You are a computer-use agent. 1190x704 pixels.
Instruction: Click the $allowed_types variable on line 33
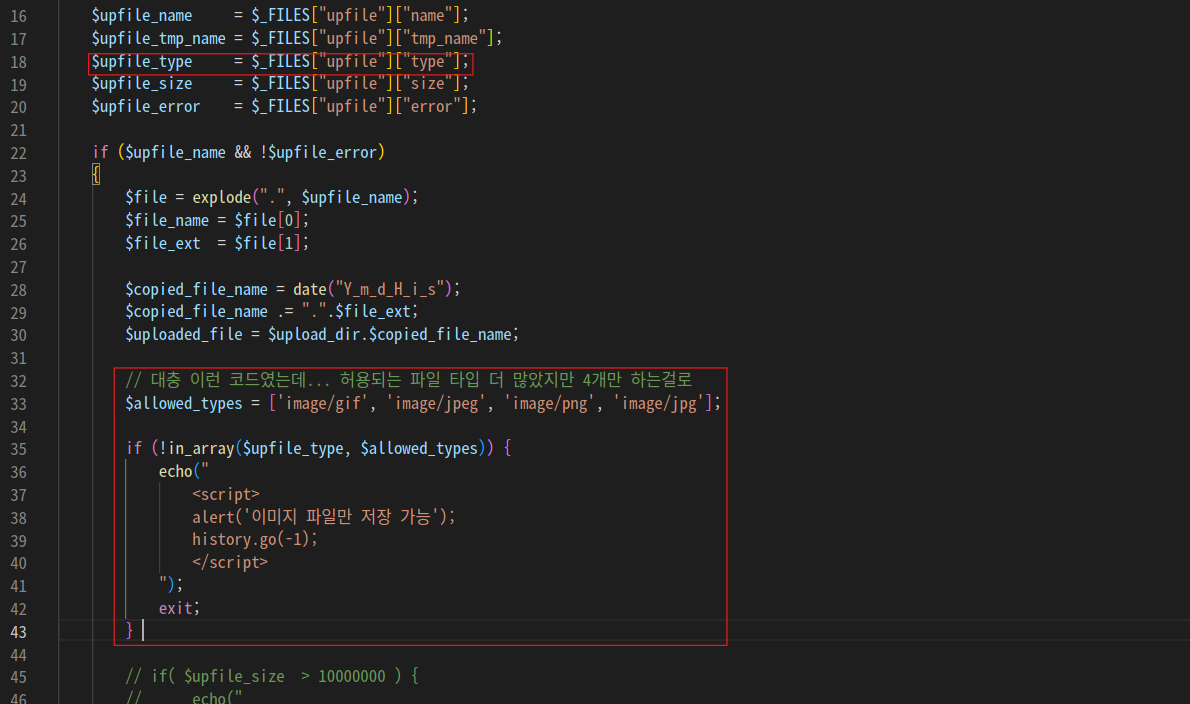(x=183, y=403)
